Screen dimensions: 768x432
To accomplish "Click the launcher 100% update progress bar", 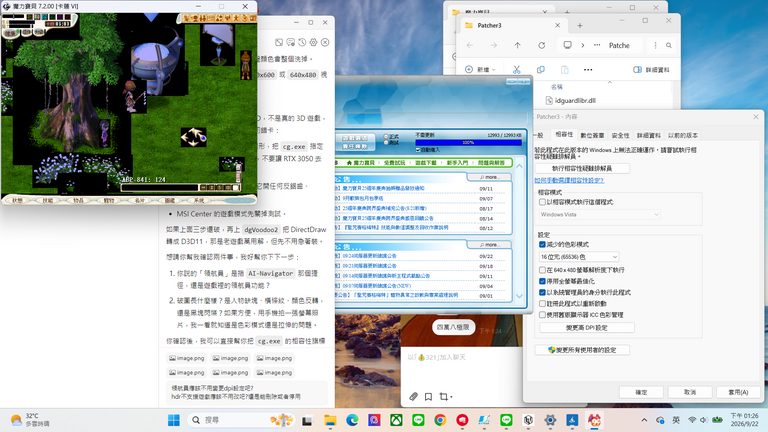I will tap(468, 143).
